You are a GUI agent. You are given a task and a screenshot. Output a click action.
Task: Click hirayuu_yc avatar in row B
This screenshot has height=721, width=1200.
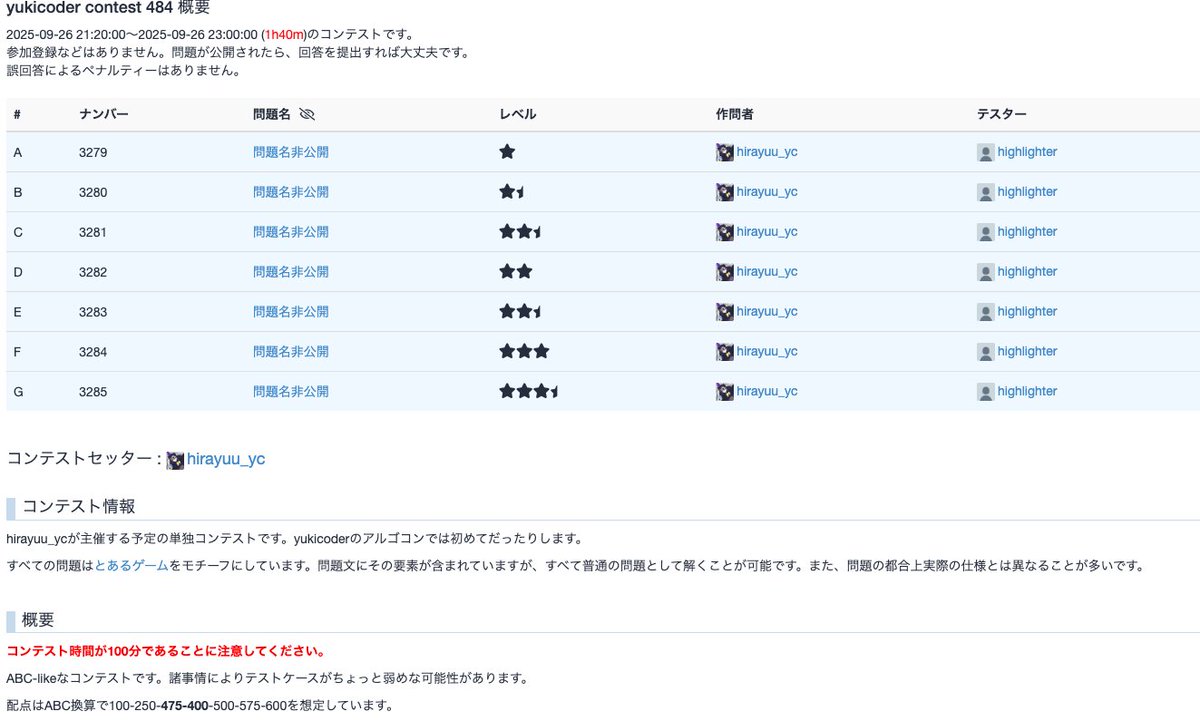725,192
